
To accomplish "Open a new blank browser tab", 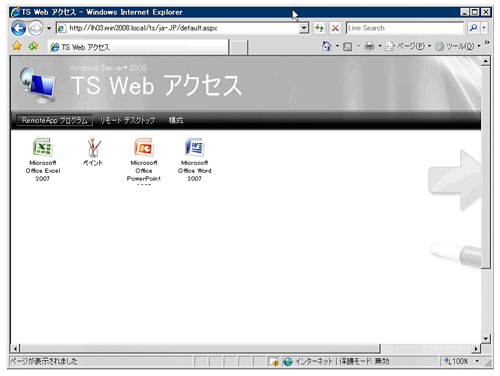I will point(239,47).
